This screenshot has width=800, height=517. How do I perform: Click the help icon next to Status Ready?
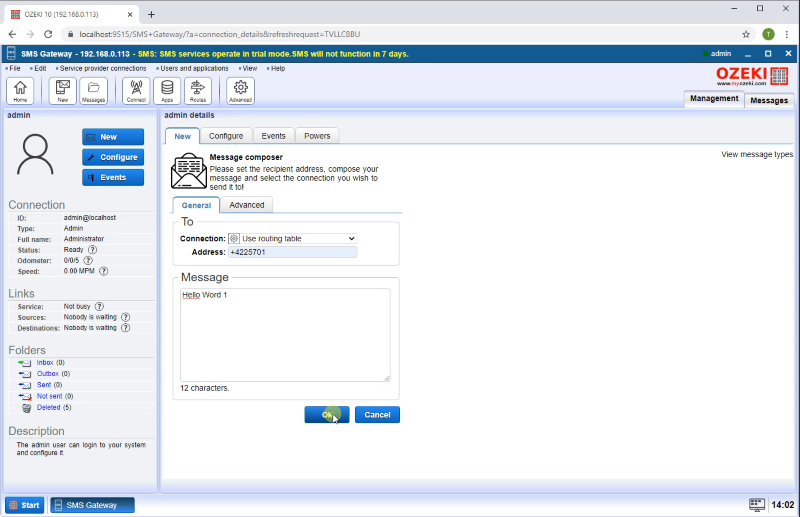coord(92,250)
